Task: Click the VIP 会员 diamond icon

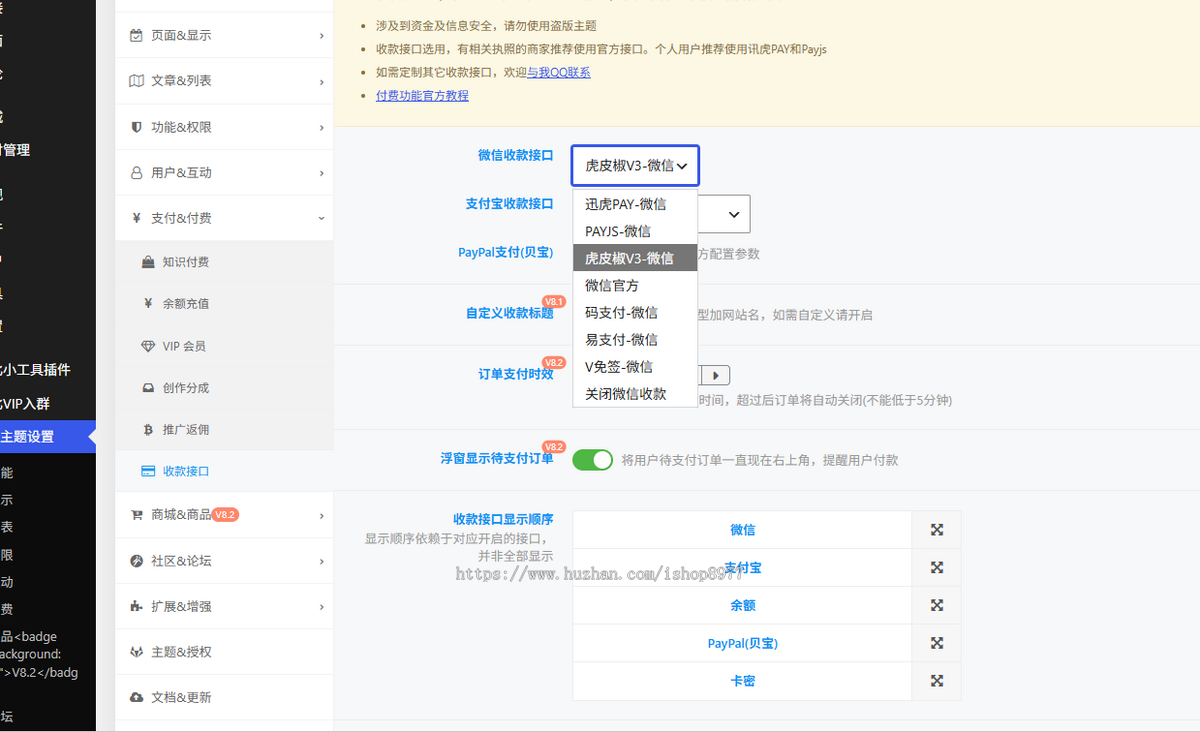Action: coord(148,346)
